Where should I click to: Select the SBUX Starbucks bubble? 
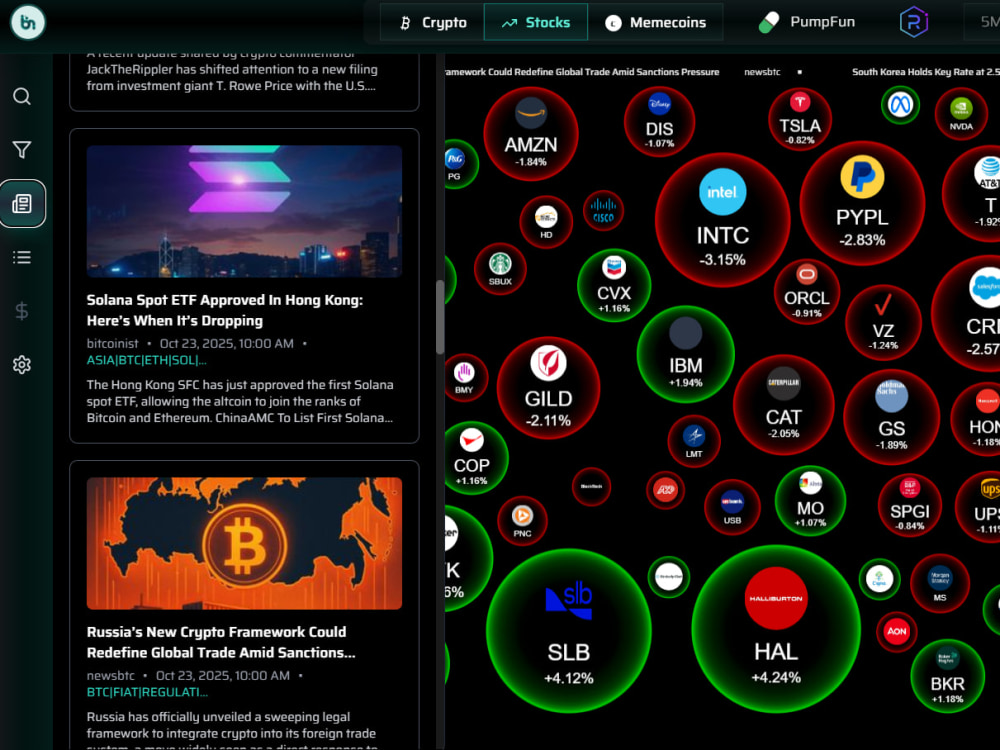[500, 269]
